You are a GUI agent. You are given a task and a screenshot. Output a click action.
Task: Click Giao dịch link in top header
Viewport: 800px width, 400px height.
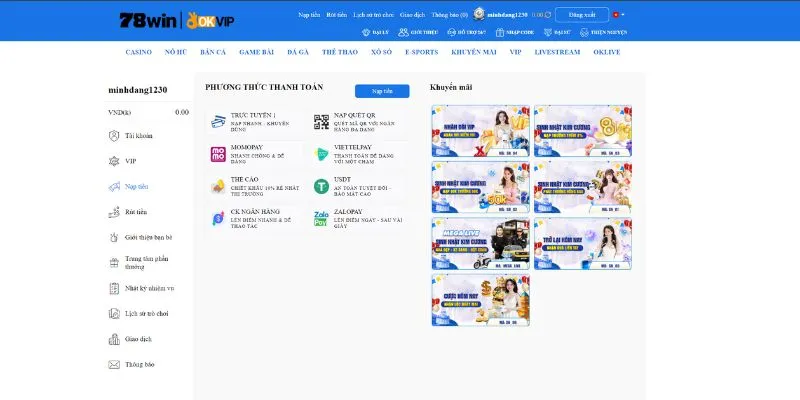pyautogui.click(x=412, y=15)
